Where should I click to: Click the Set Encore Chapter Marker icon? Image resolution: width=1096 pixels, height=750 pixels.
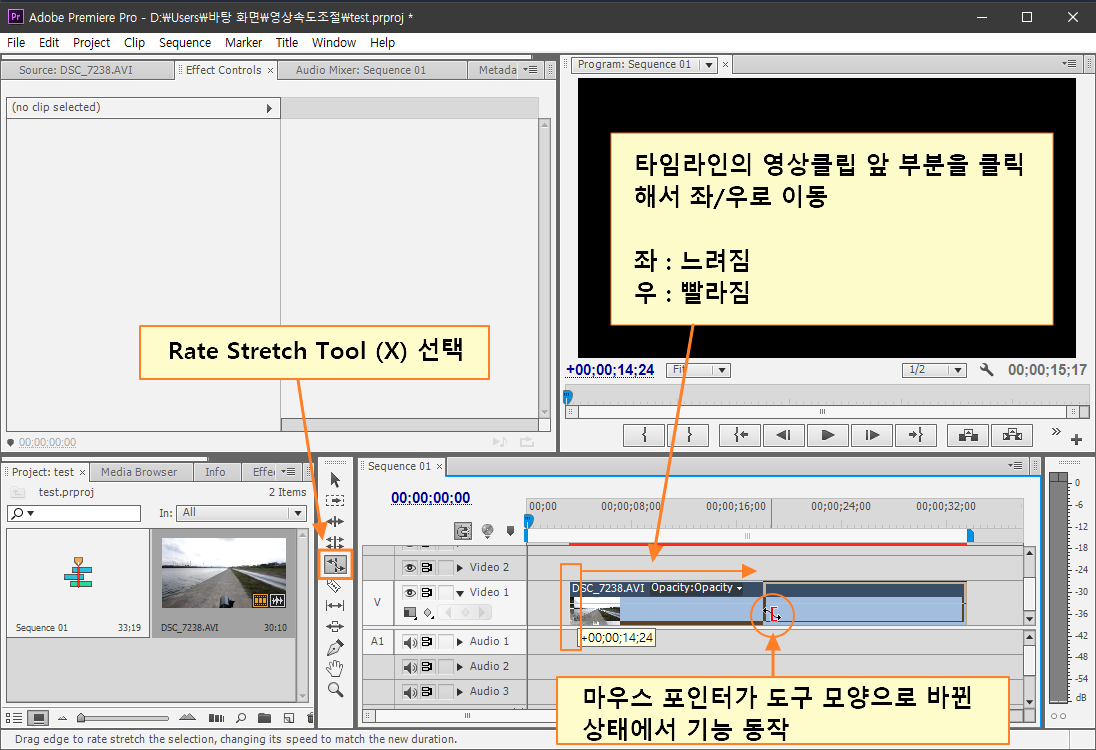(x=487, y=531)
